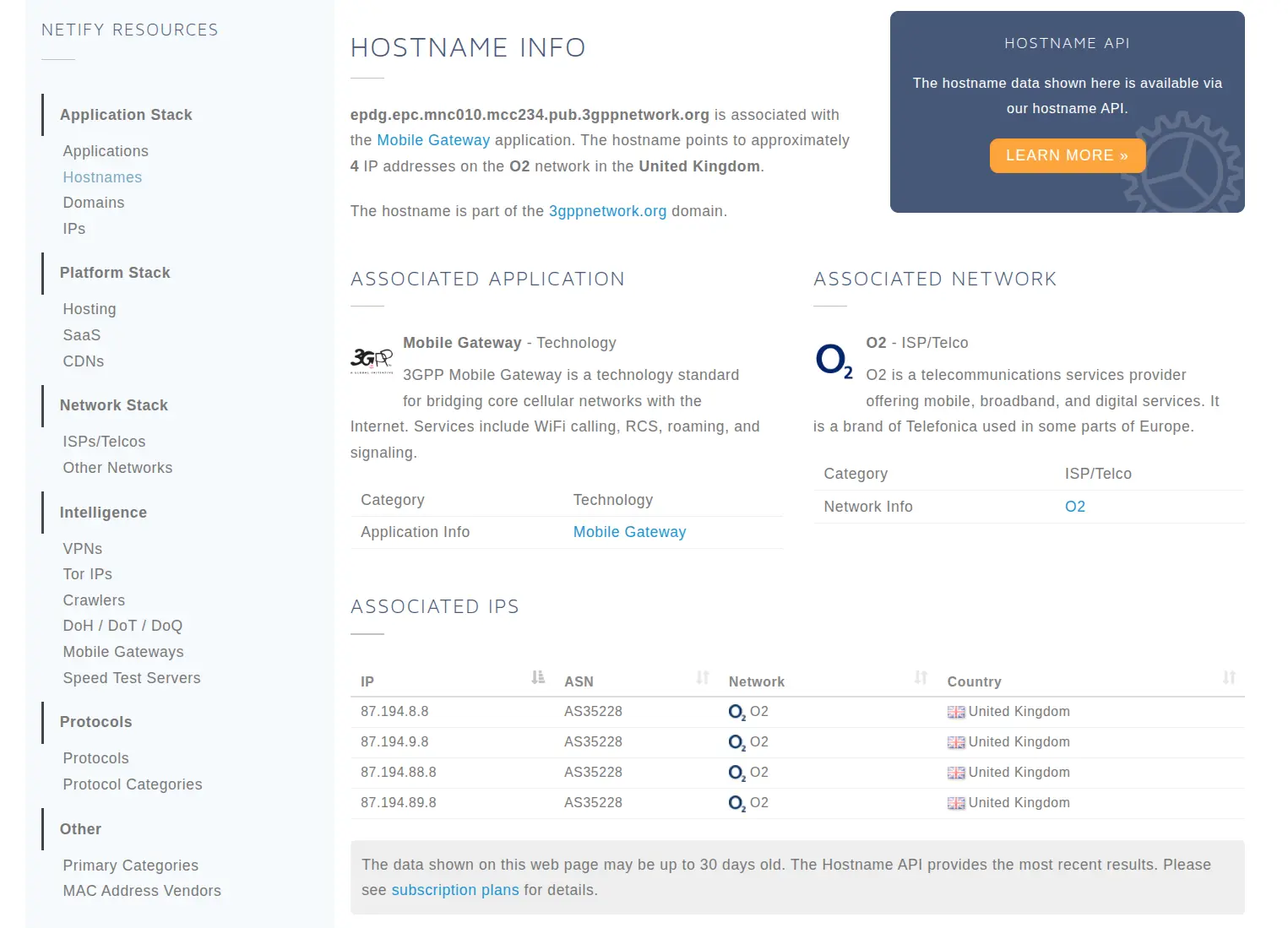Open the 3gppnetwork.org domain link
1288x928 pixels.
tap(607, 211)
